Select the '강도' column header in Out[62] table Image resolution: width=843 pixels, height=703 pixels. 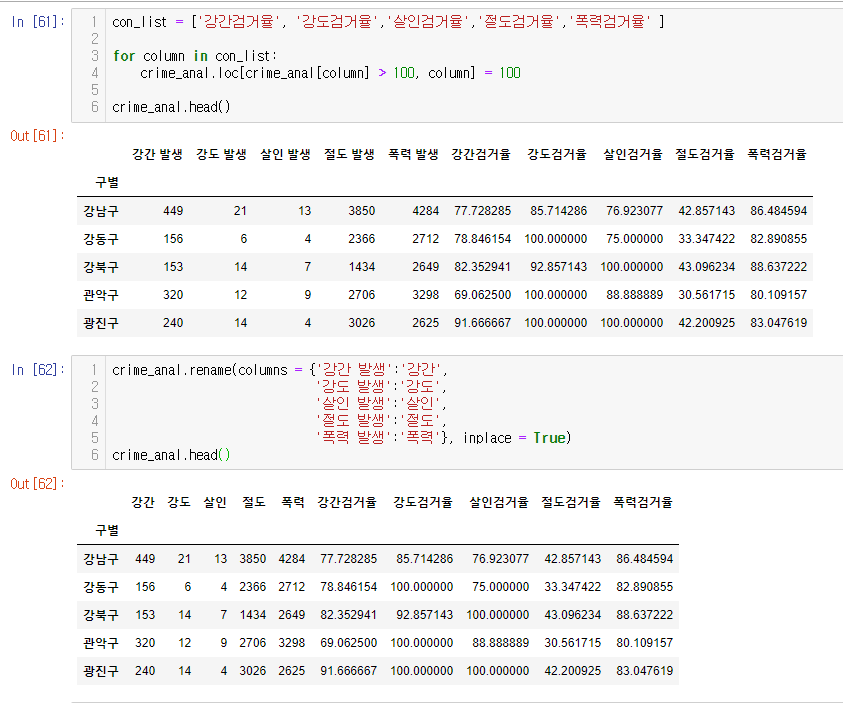click(x=179, y=503)
